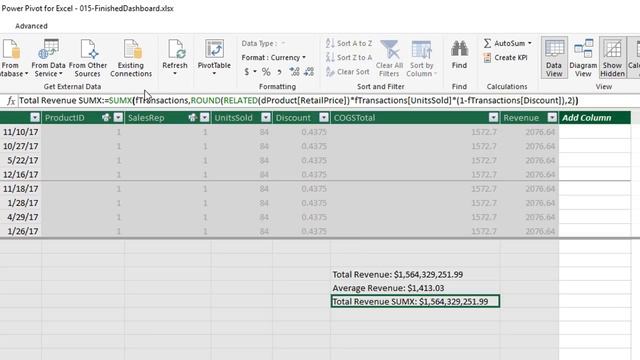Select the 12/16/17 date cell
This screenshot has height=360, width=640.
pyautogui.click(x=20, y=174)
